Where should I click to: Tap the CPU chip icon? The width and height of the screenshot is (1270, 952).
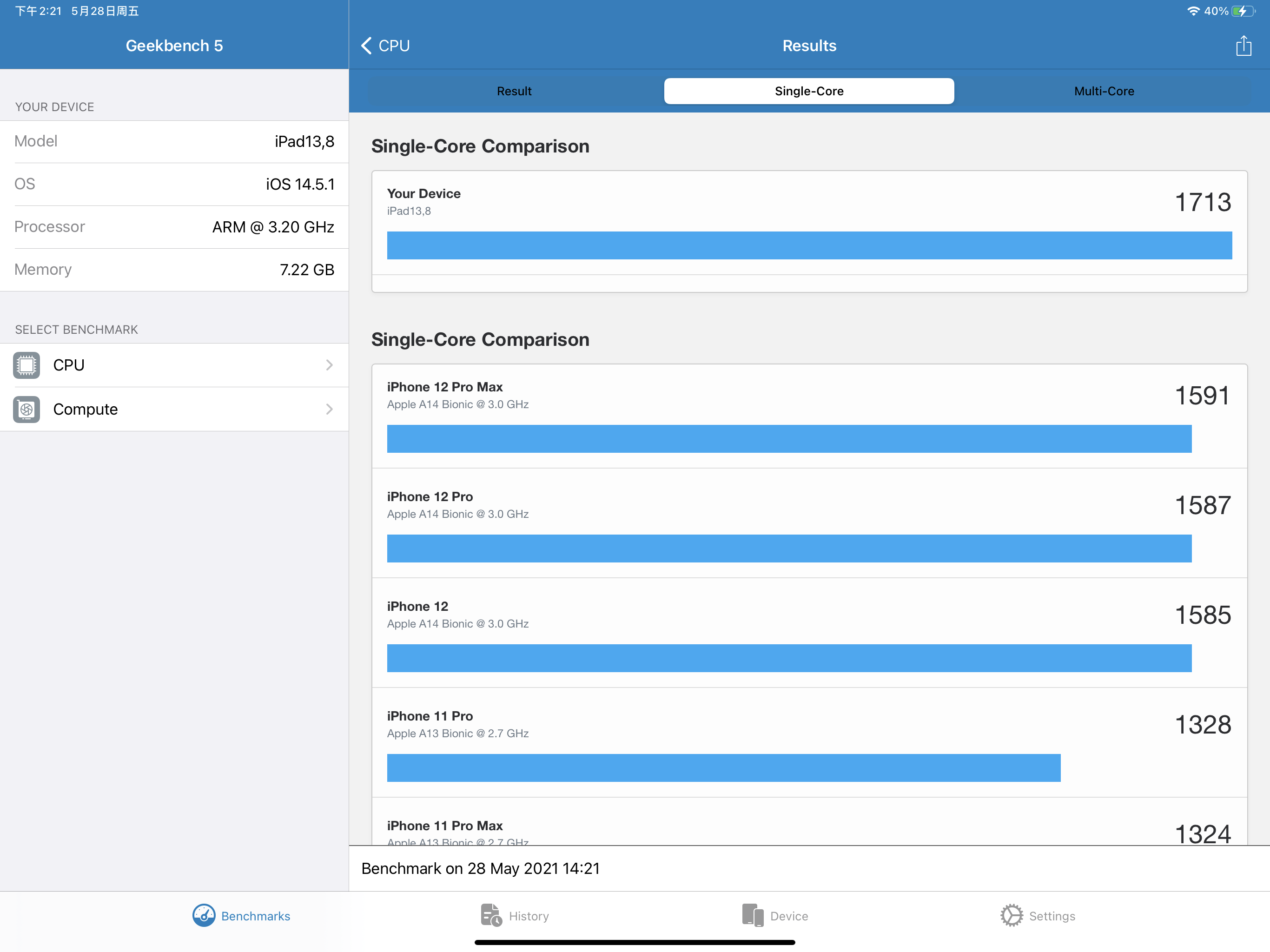[x=26, y=365]
